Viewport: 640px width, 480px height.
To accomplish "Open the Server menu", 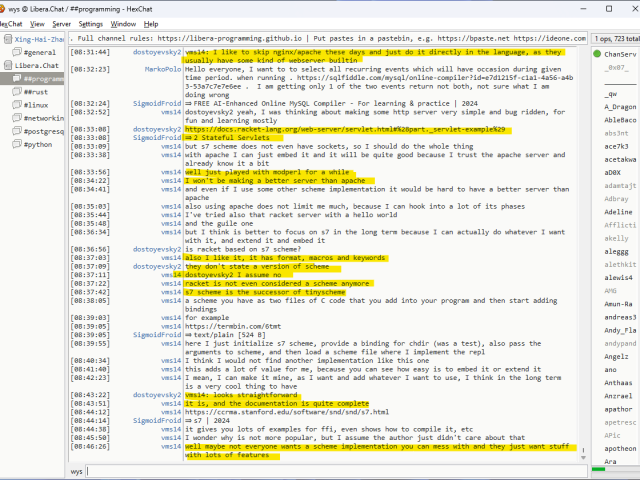I will click(x=61, y=23).
